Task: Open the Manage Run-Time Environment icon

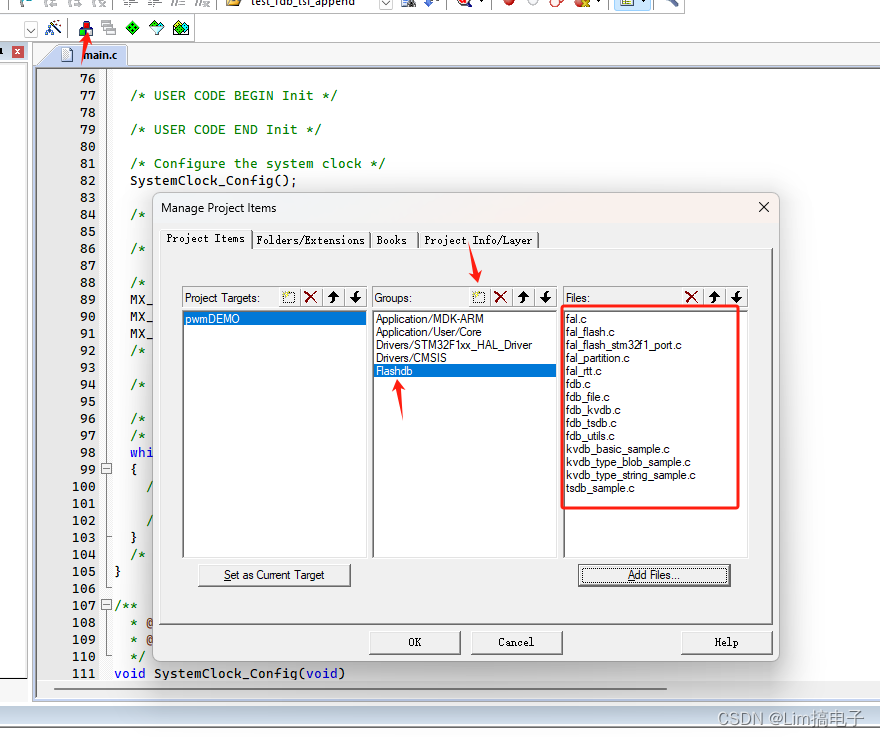Action: point(132,28)
